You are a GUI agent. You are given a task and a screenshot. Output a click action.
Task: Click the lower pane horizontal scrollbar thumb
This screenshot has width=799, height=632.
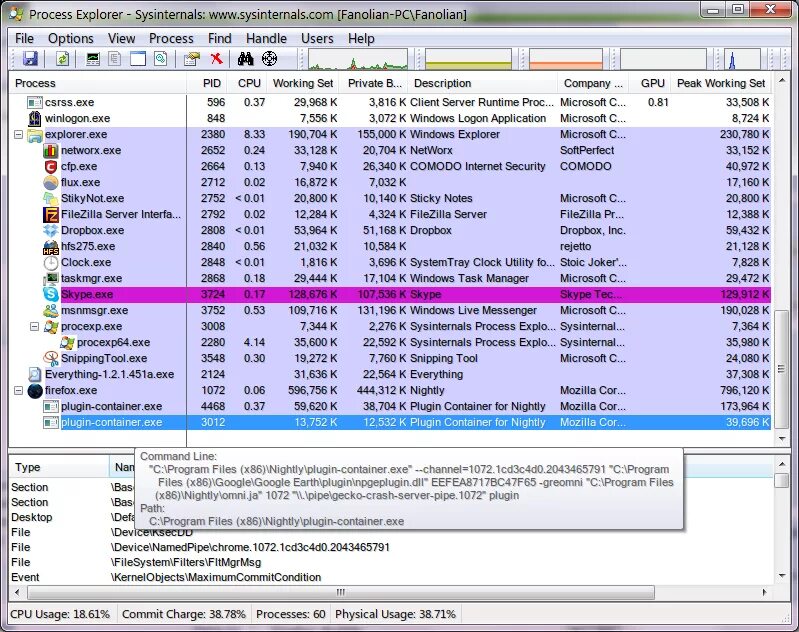pos(341,592)
